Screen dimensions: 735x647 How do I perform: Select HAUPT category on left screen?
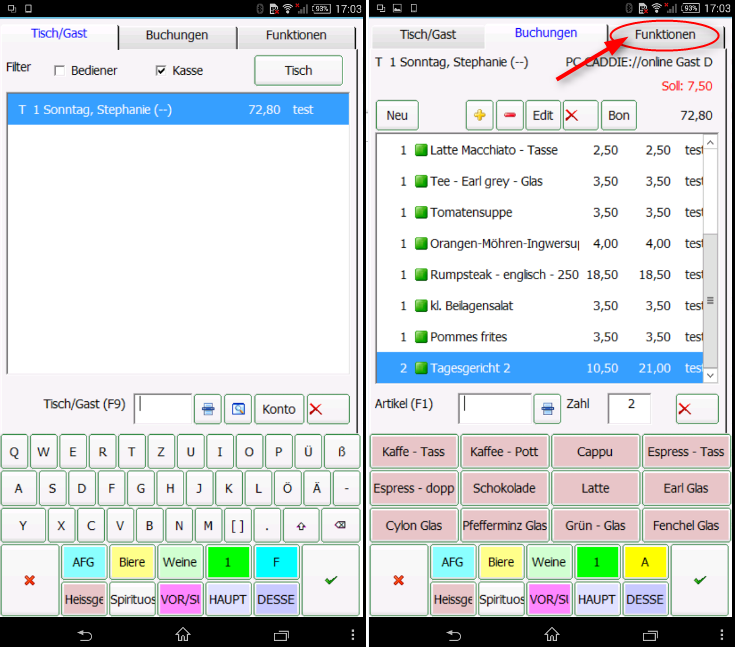click(x=228, y=600)
